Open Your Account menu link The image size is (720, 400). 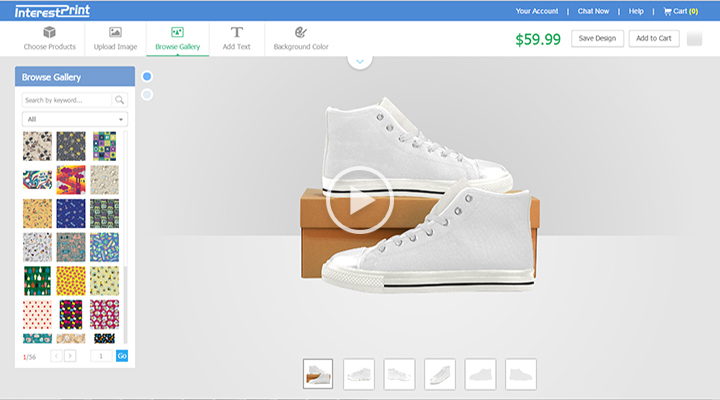pos(537,11)
